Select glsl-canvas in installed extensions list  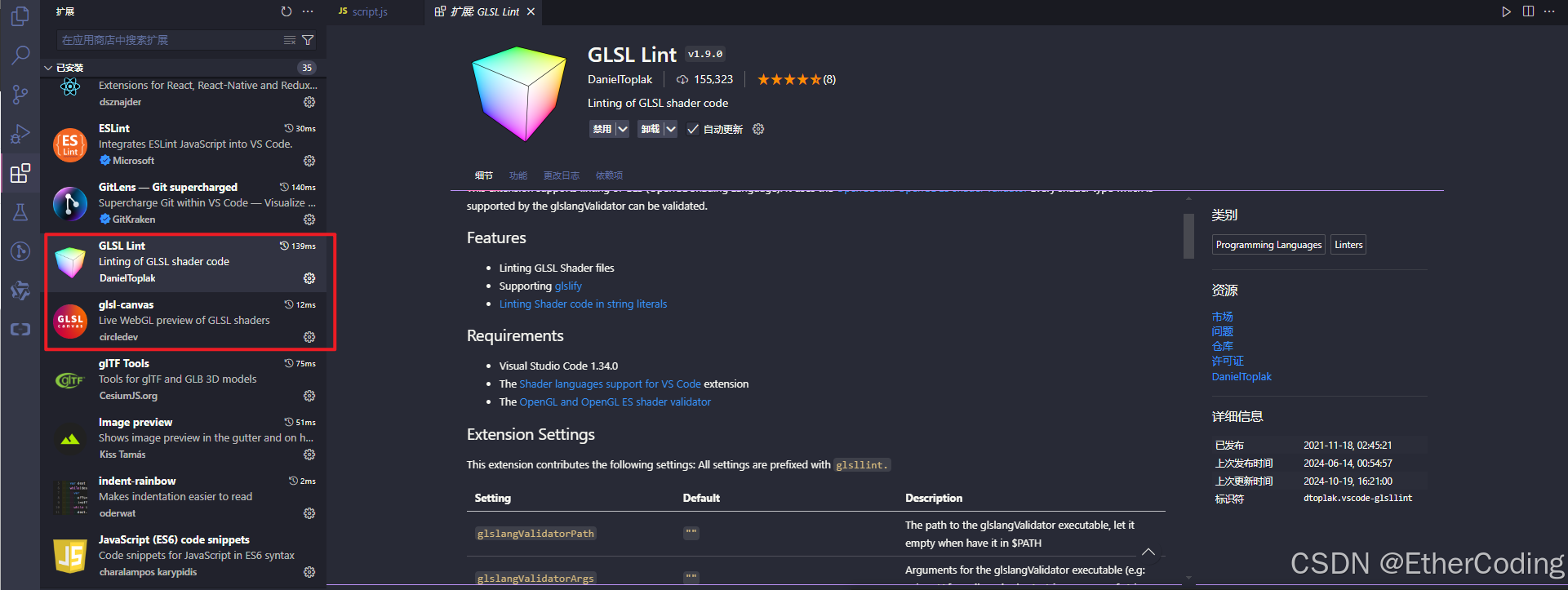pos(184,321)
